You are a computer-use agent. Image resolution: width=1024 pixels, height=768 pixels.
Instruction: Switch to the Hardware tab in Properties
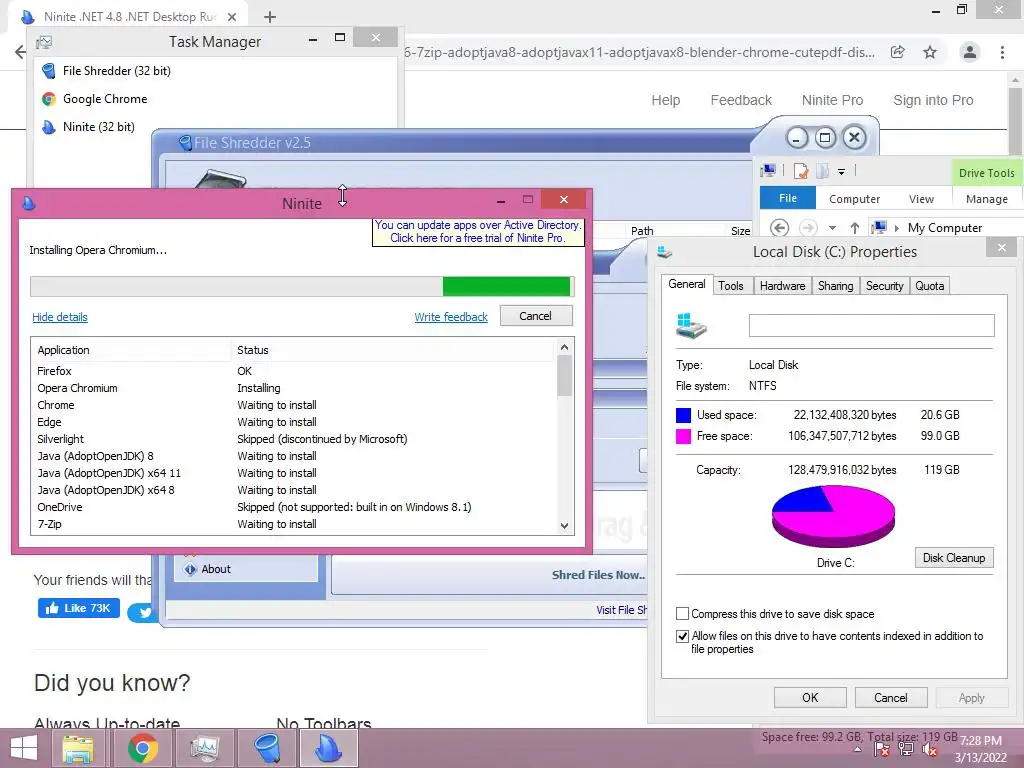782,286
